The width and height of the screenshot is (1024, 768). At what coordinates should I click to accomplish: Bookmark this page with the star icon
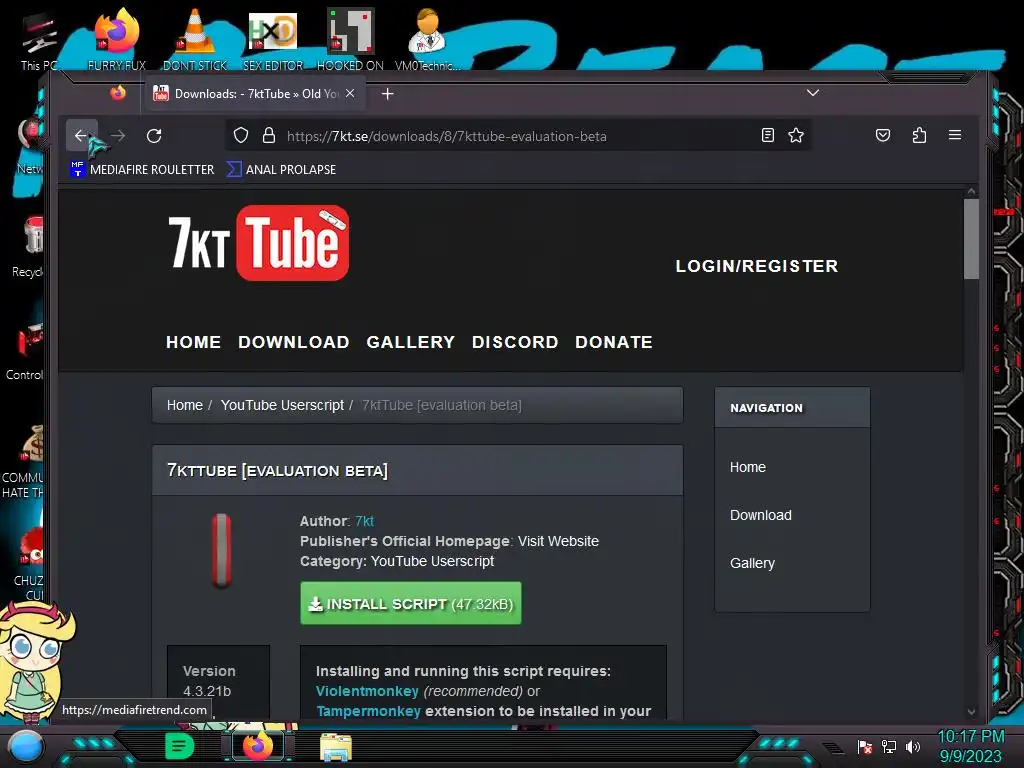point(795,135)
